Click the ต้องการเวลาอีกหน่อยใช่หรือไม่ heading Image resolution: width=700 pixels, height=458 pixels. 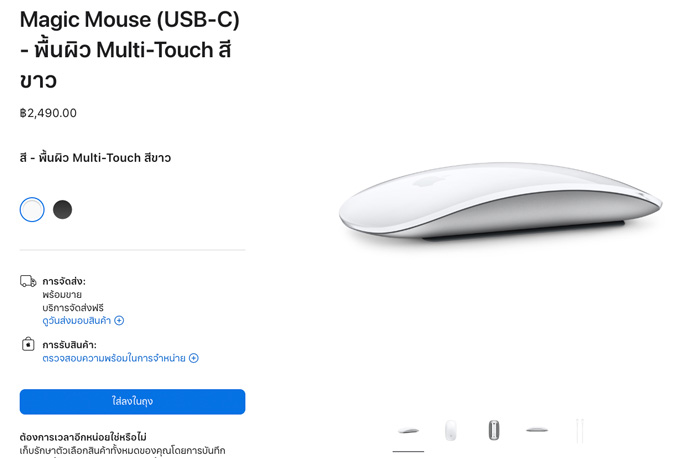pos(83,437)
